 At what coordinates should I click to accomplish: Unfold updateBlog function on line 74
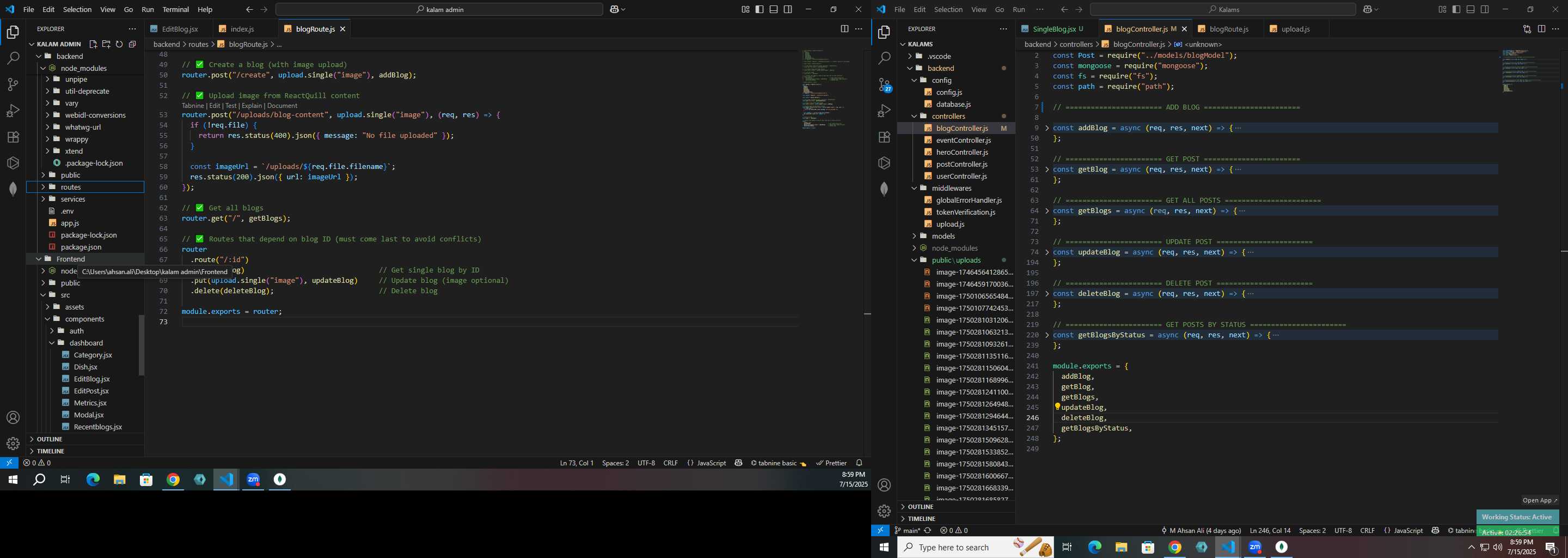click(1047, 252)
